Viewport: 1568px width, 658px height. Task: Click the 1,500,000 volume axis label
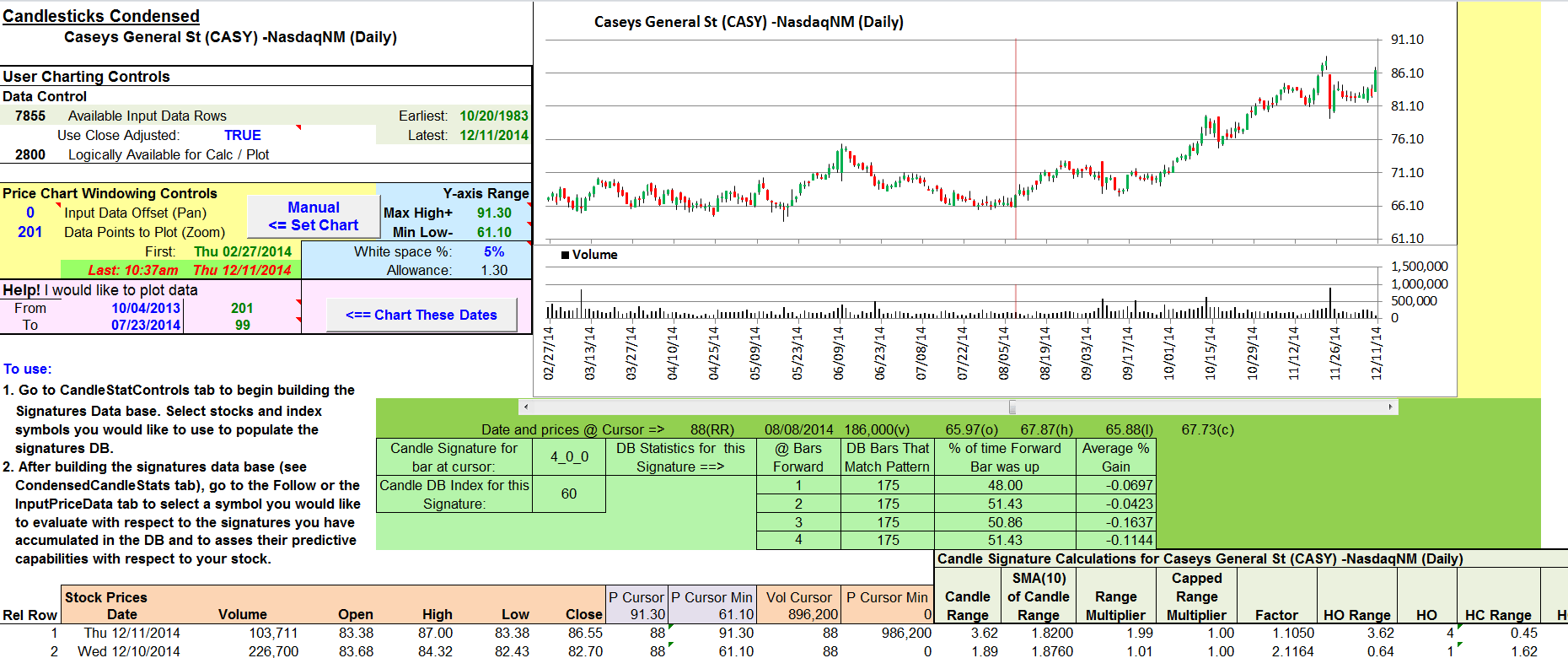tap(1419, 267)
